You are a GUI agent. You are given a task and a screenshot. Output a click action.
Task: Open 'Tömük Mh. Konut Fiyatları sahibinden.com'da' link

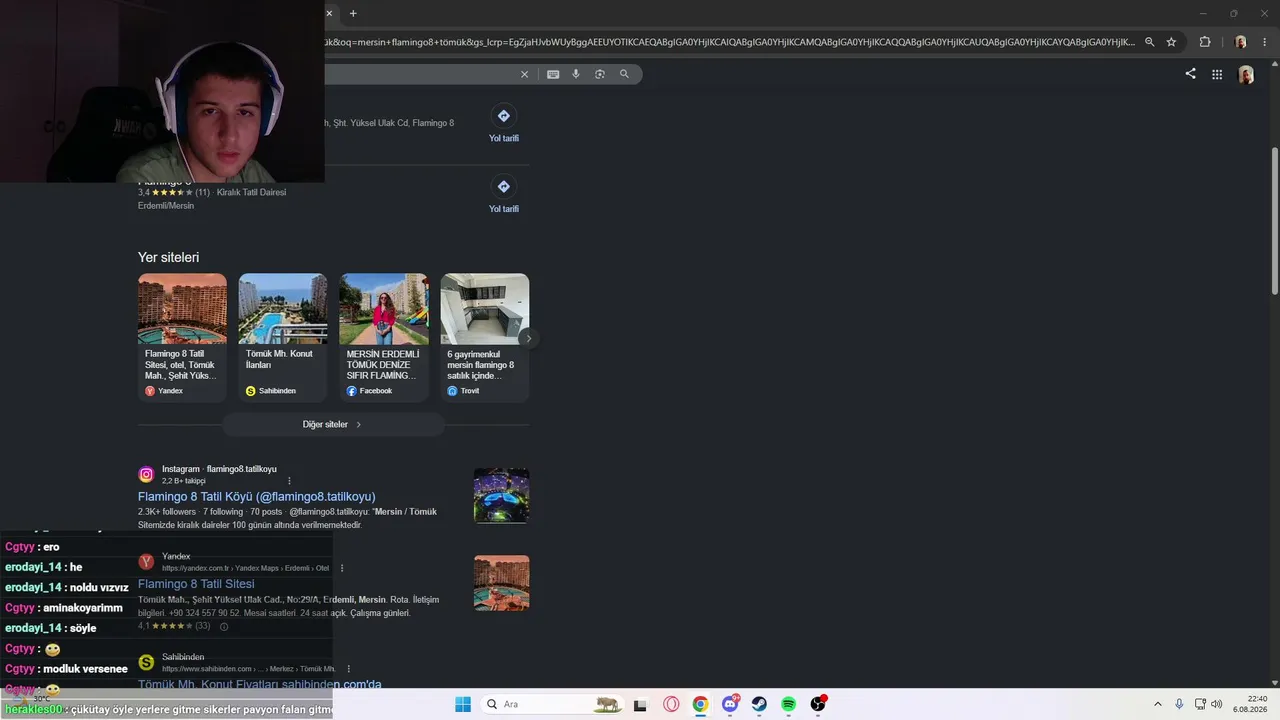(x=260, y=684)
